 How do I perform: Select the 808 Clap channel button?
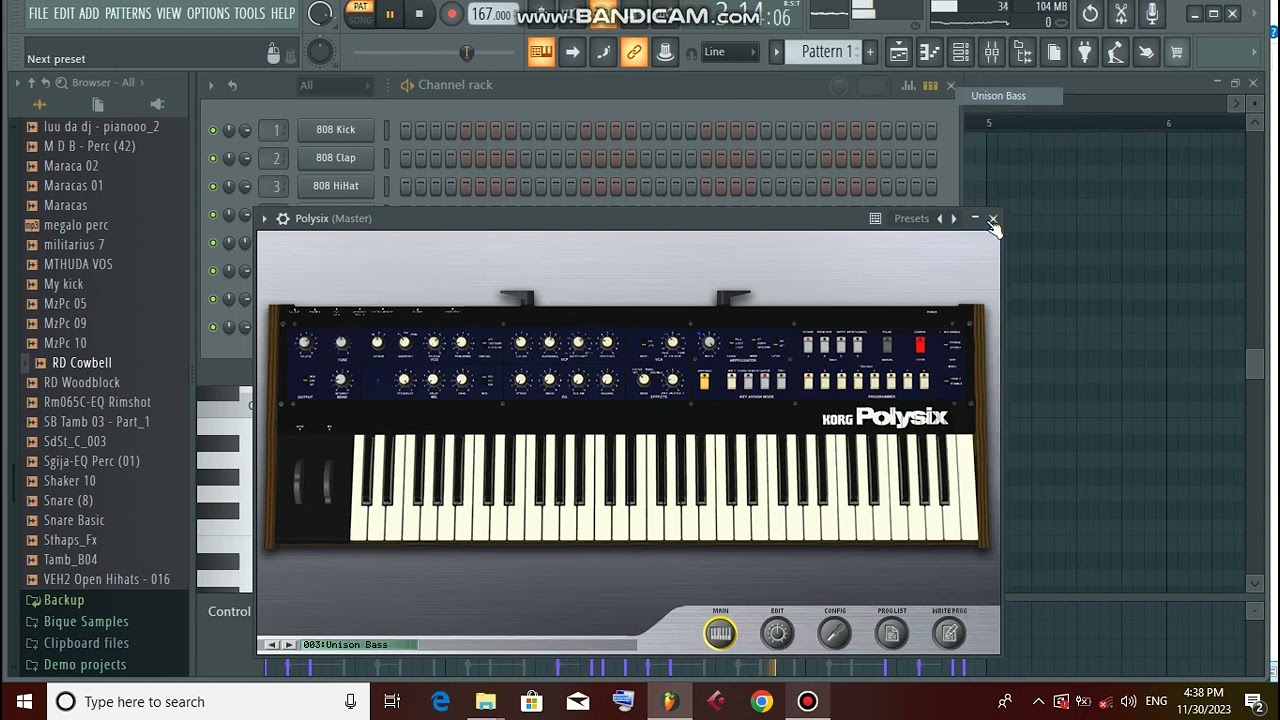(x=336, y=158)
